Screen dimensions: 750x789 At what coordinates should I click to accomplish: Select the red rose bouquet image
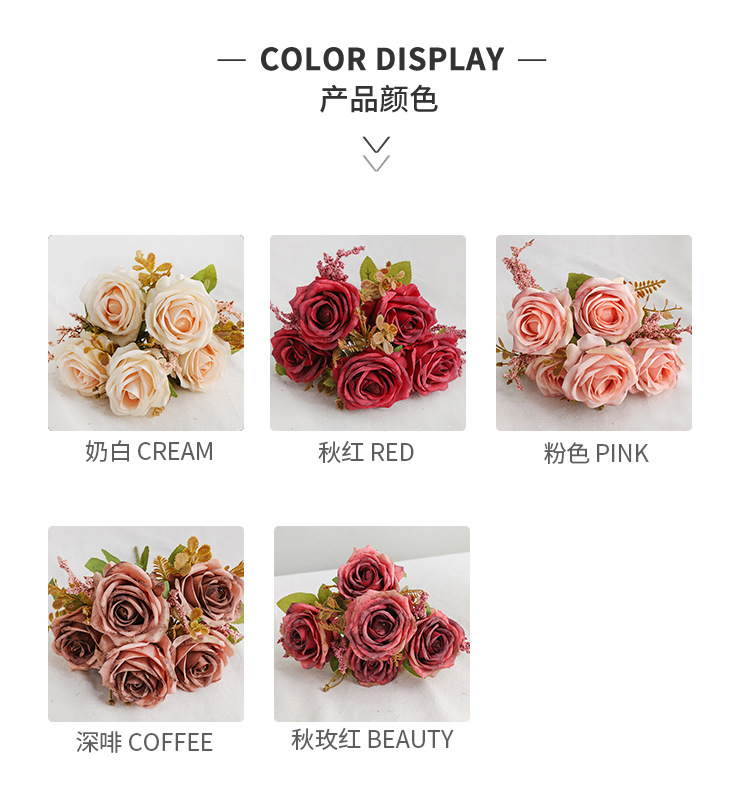pyautogui.click(x=368, y=333)
